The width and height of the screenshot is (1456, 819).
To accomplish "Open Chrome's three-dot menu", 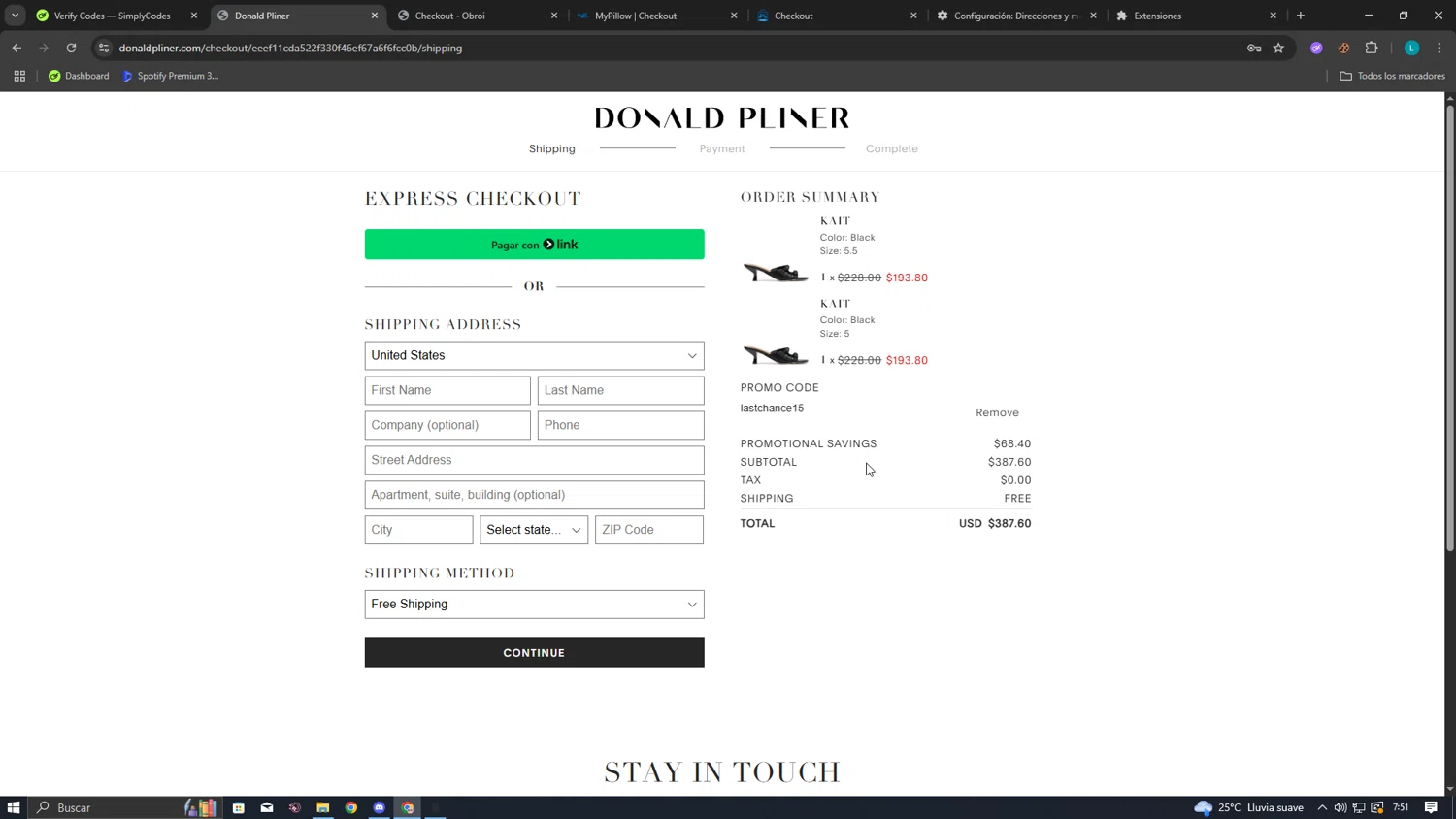I will pyautogui.click(x=1439, y=48).
